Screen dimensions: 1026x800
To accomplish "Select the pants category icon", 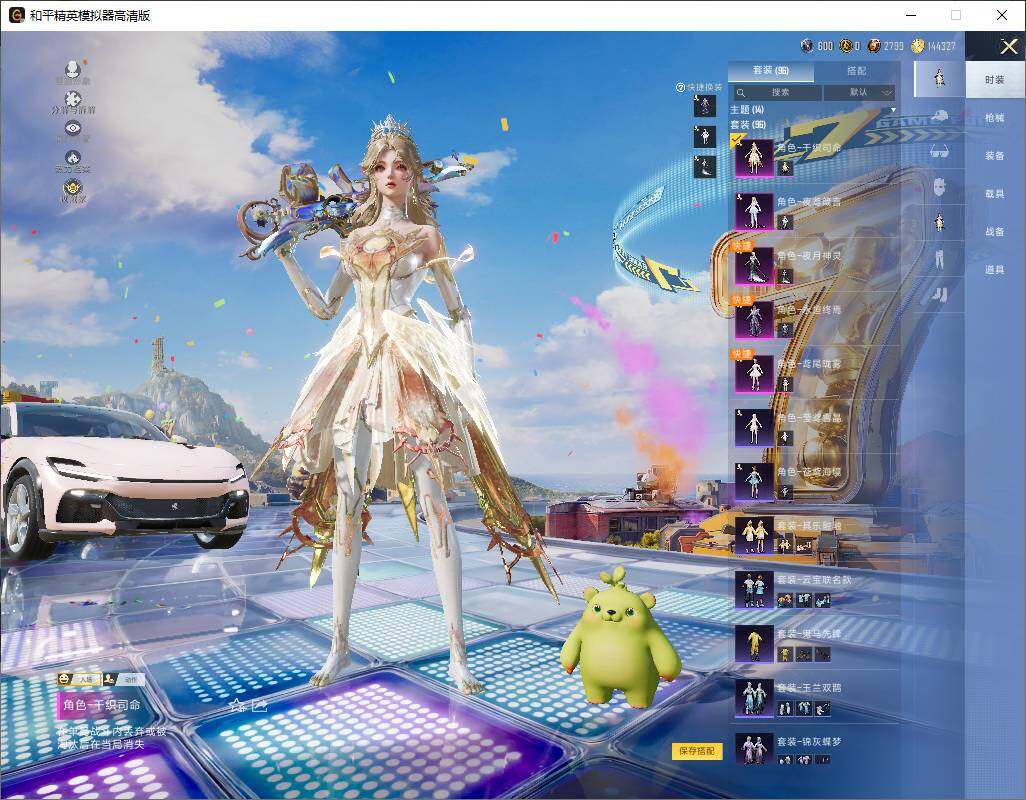I will click(940, 258).
